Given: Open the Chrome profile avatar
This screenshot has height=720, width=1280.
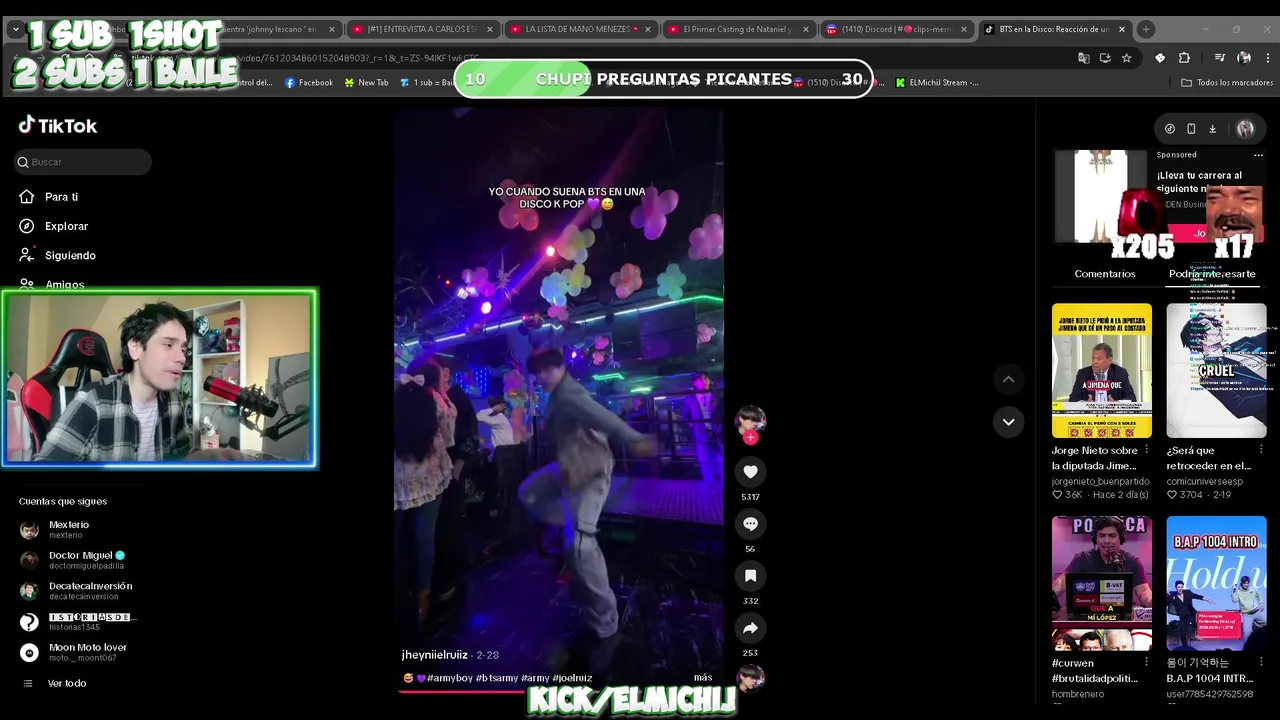Looking at the screenshot, I should pos(1244,58).
